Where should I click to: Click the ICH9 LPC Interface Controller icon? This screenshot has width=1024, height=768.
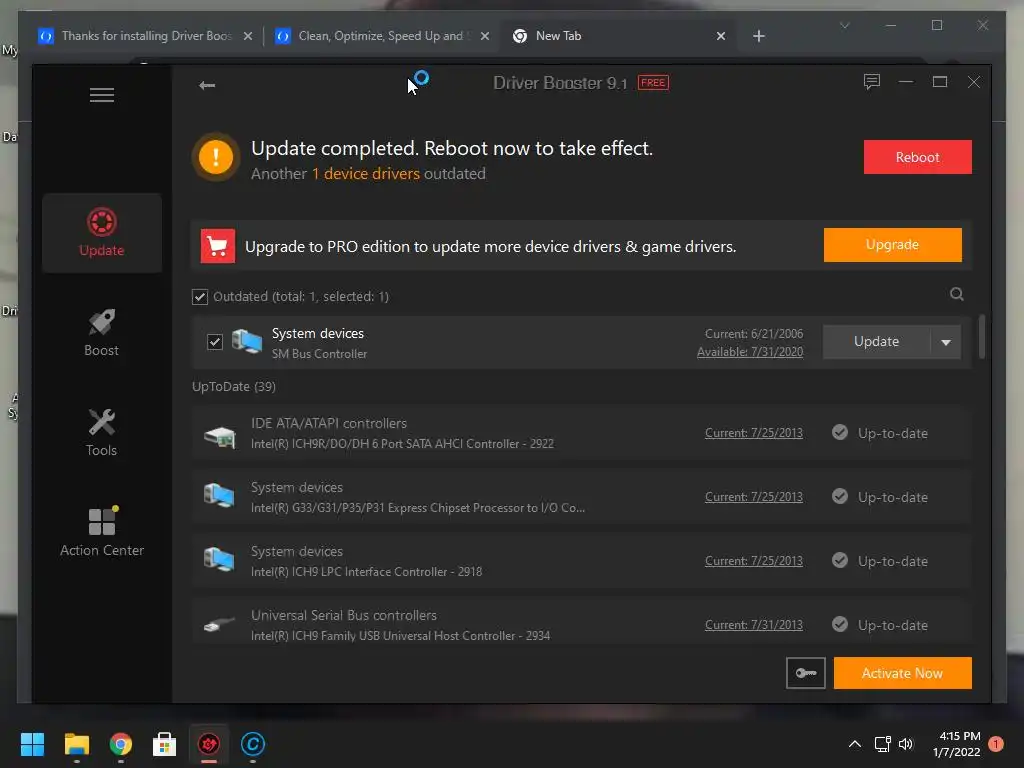tap(219, 560)
